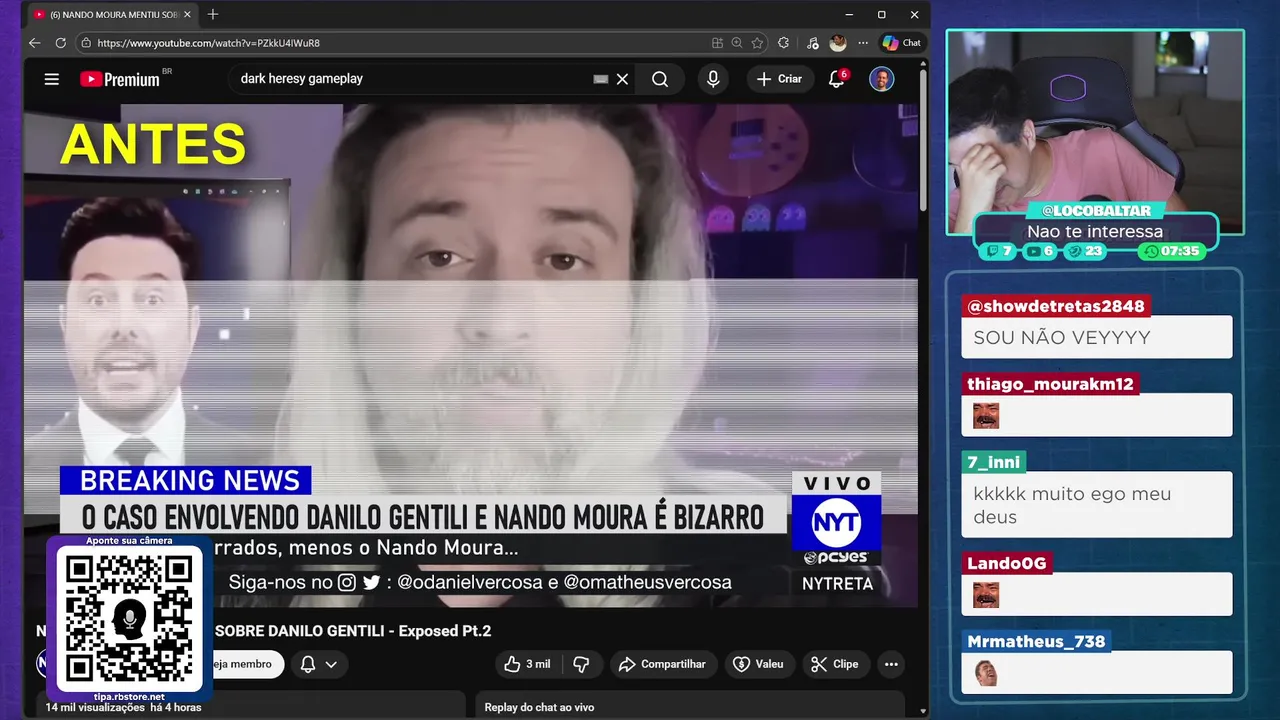Viewport: 1280px width, 720px height.
Task: View site information padlock icon
Action: tap(86, 43)
